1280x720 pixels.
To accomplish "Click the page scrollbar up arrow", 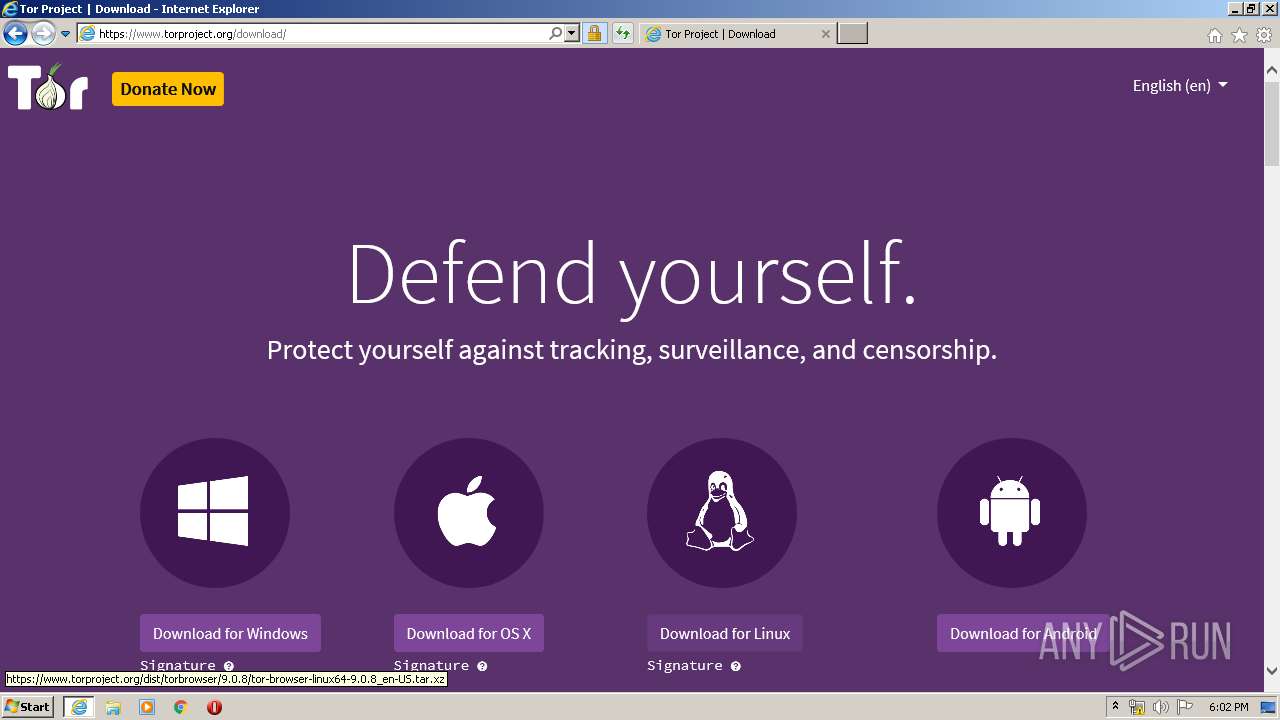I will tap(1272, 70).
